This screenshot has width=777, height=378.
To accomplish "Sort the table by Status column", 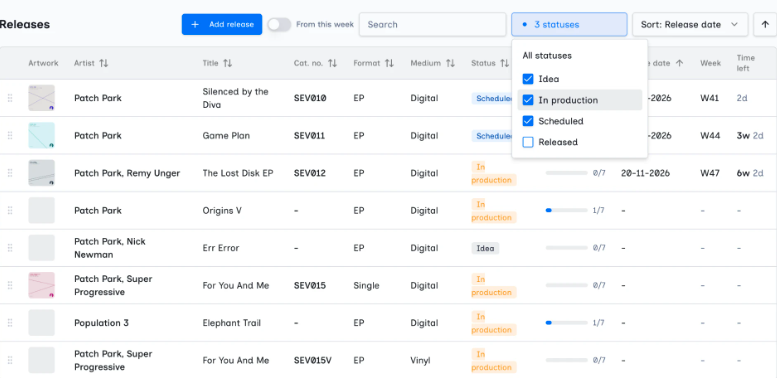I will pos(490,63).
